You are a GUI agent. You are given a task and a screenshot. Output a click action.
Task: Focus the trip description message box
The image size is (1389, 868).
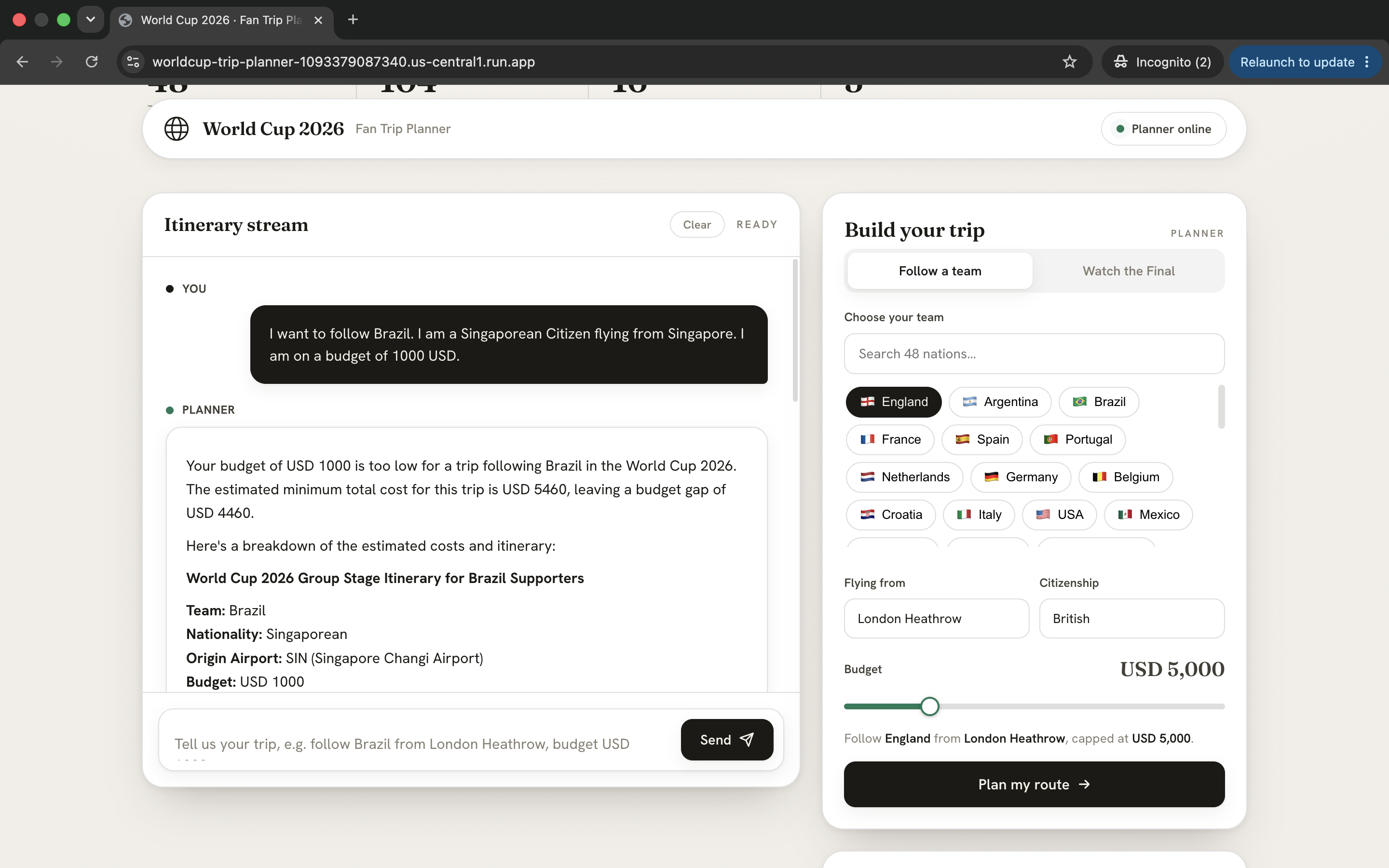[419, 740]
